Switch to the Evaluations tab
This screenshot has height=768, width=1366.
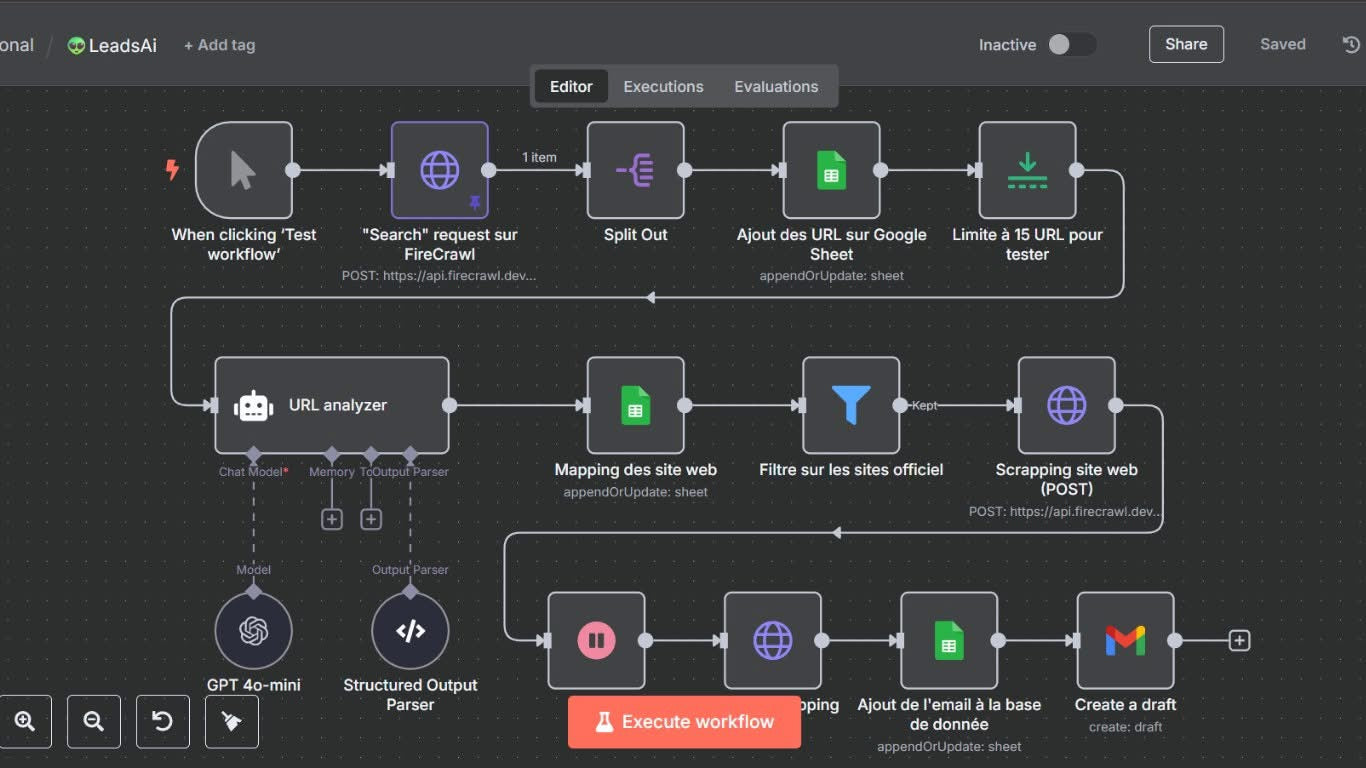tap(776, 86)
